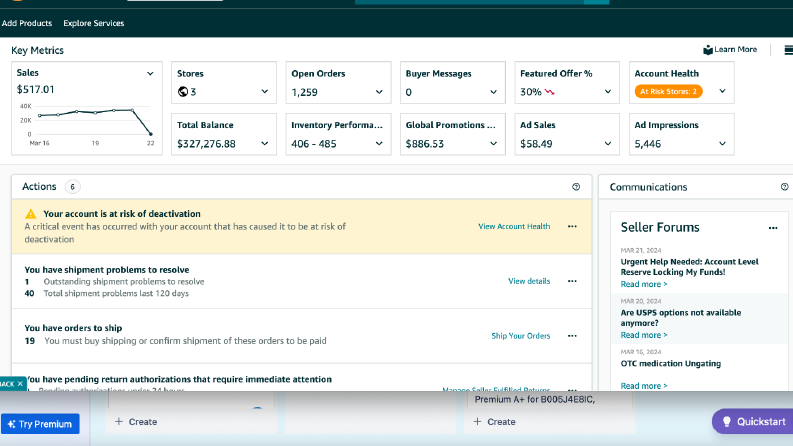Click the Seller Forums heading
This screenshot has width=793, height=446.
coord(660,228)
